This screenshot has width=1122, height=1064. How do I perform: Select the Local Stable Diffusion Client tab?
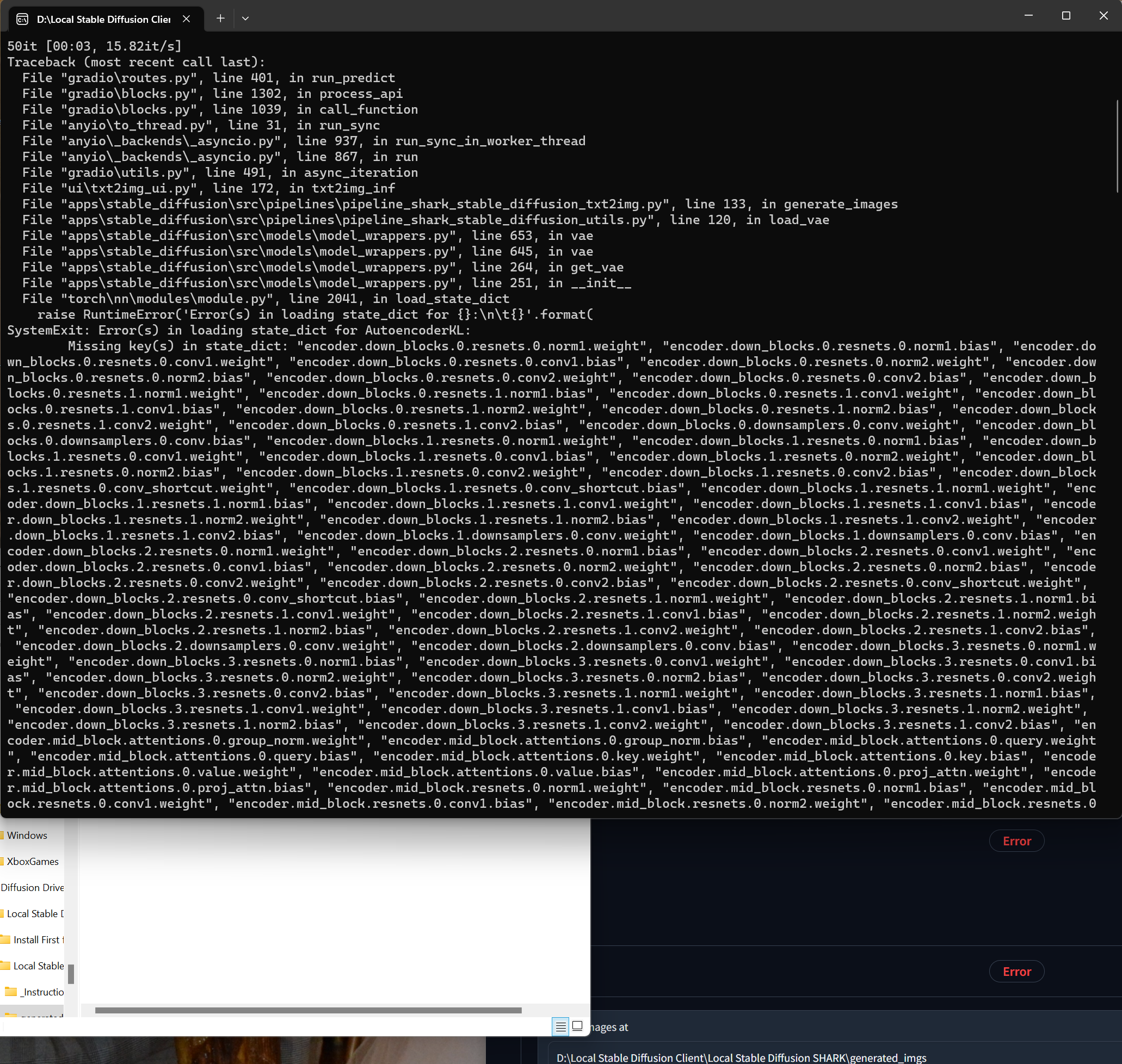point(102,18)
